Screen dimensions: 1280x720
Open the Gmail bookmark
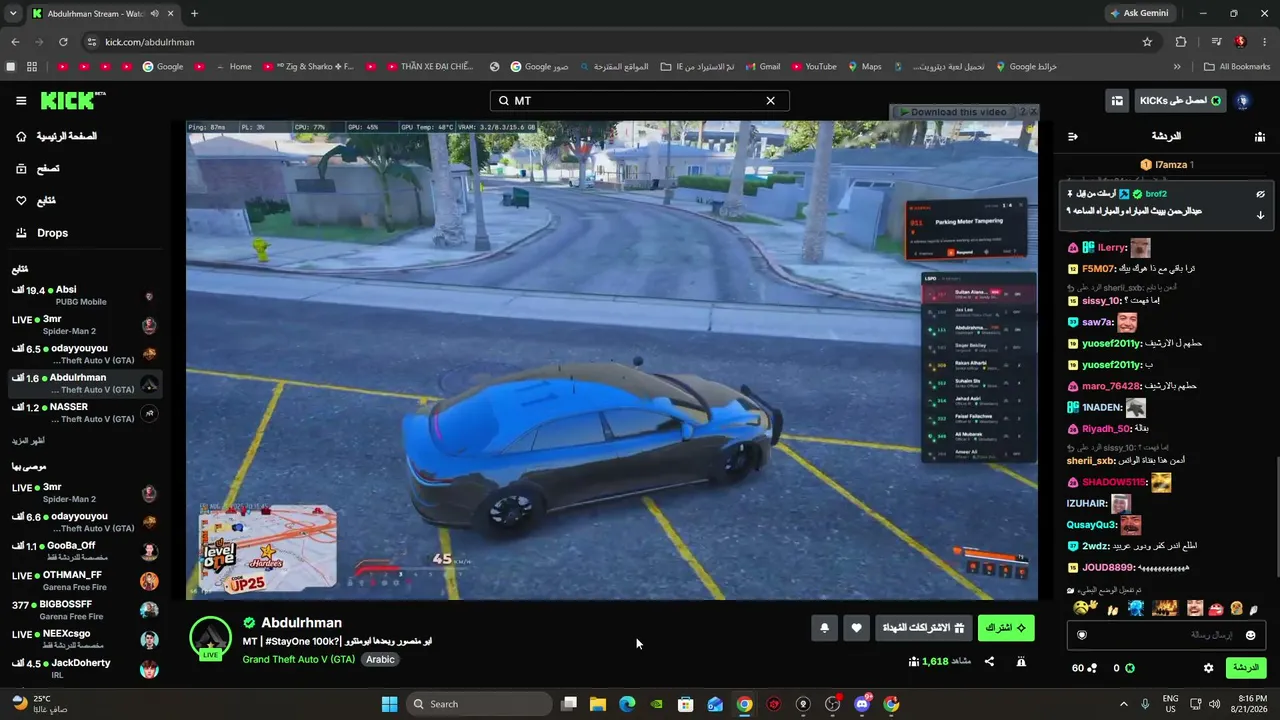tap(762, 67)
